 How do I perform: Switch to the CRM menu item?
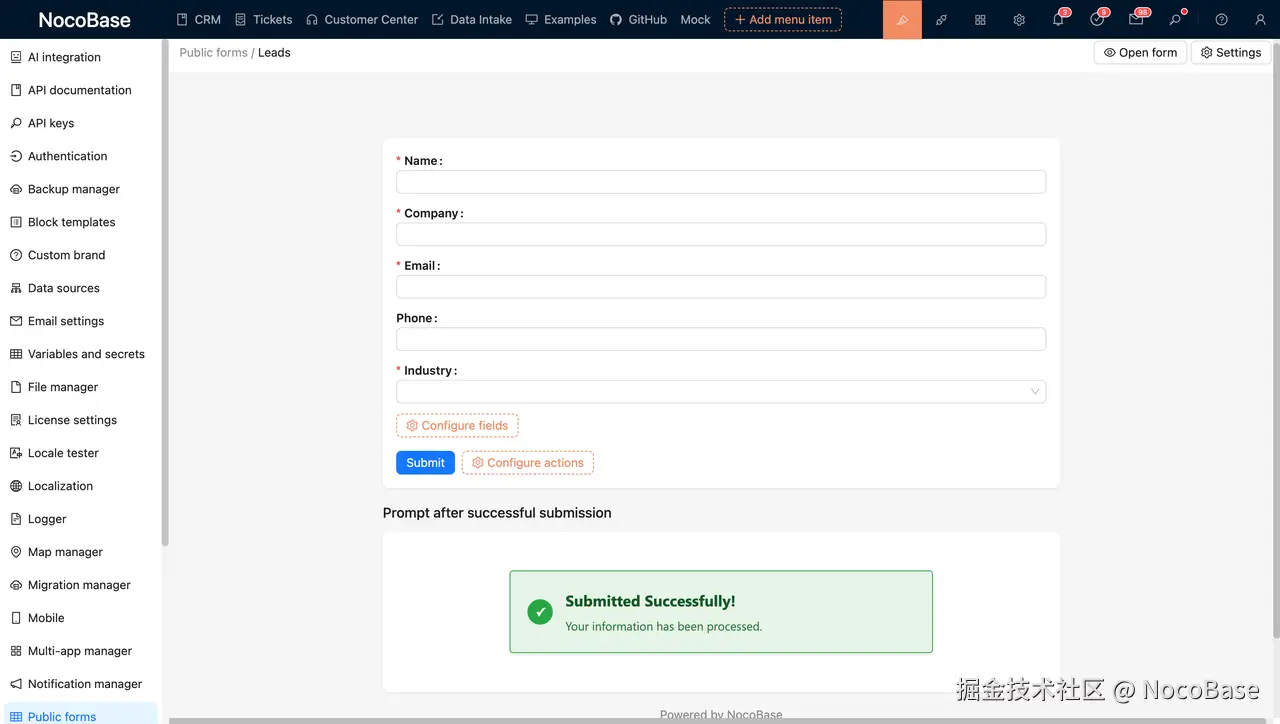[198, 19]
